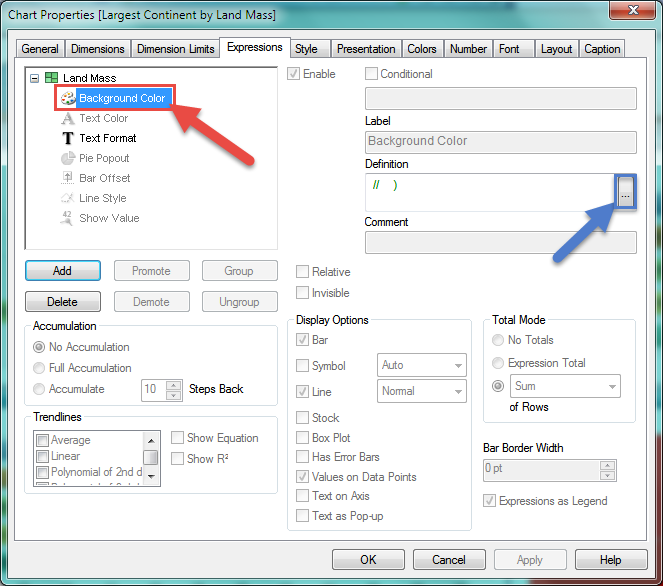Increase the Steps Back spinner value
This screenshot has width=663, height=586.
click(173, 385)
